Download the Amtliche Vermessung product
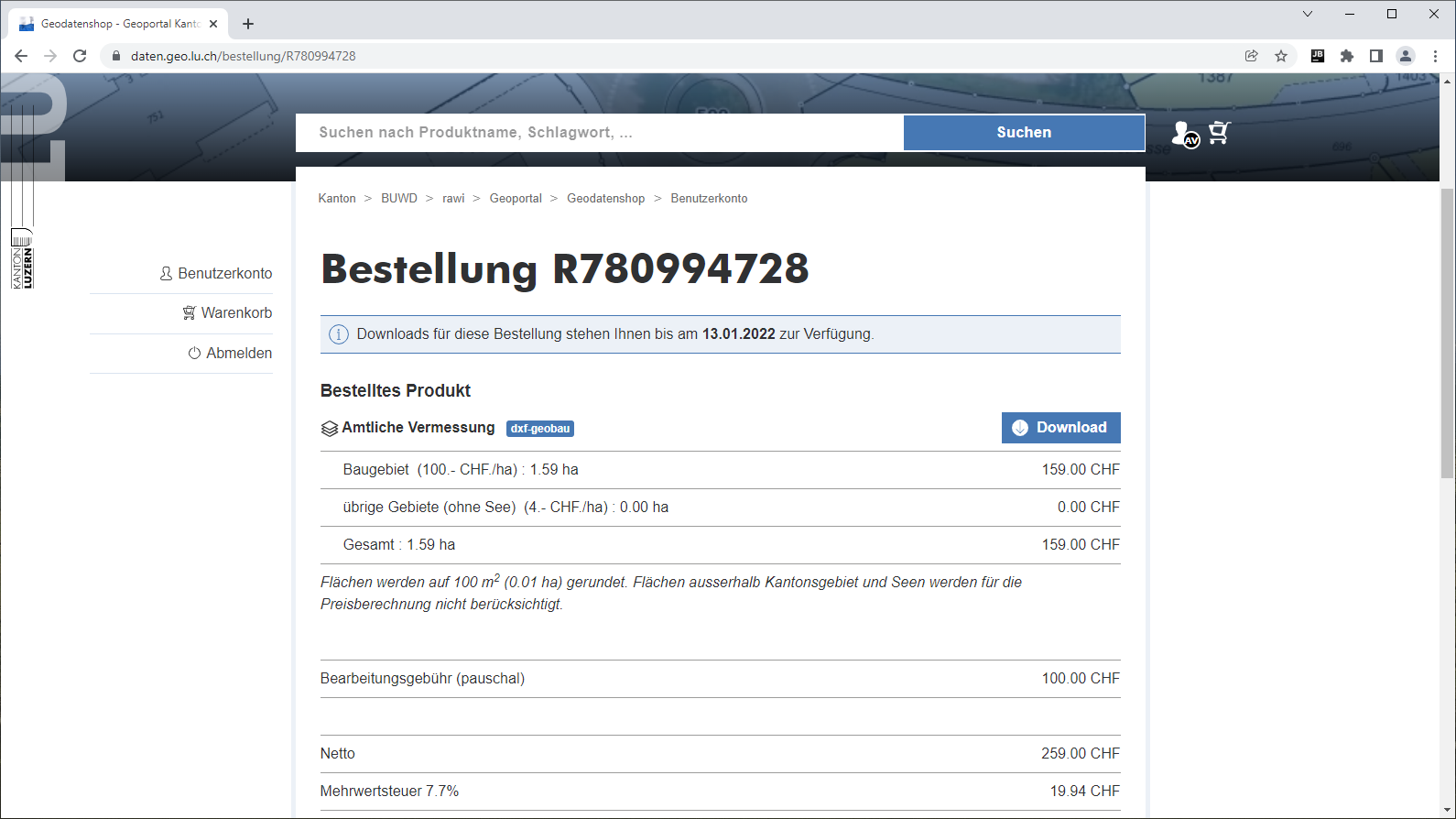1456x819 pixels. 1060,428
